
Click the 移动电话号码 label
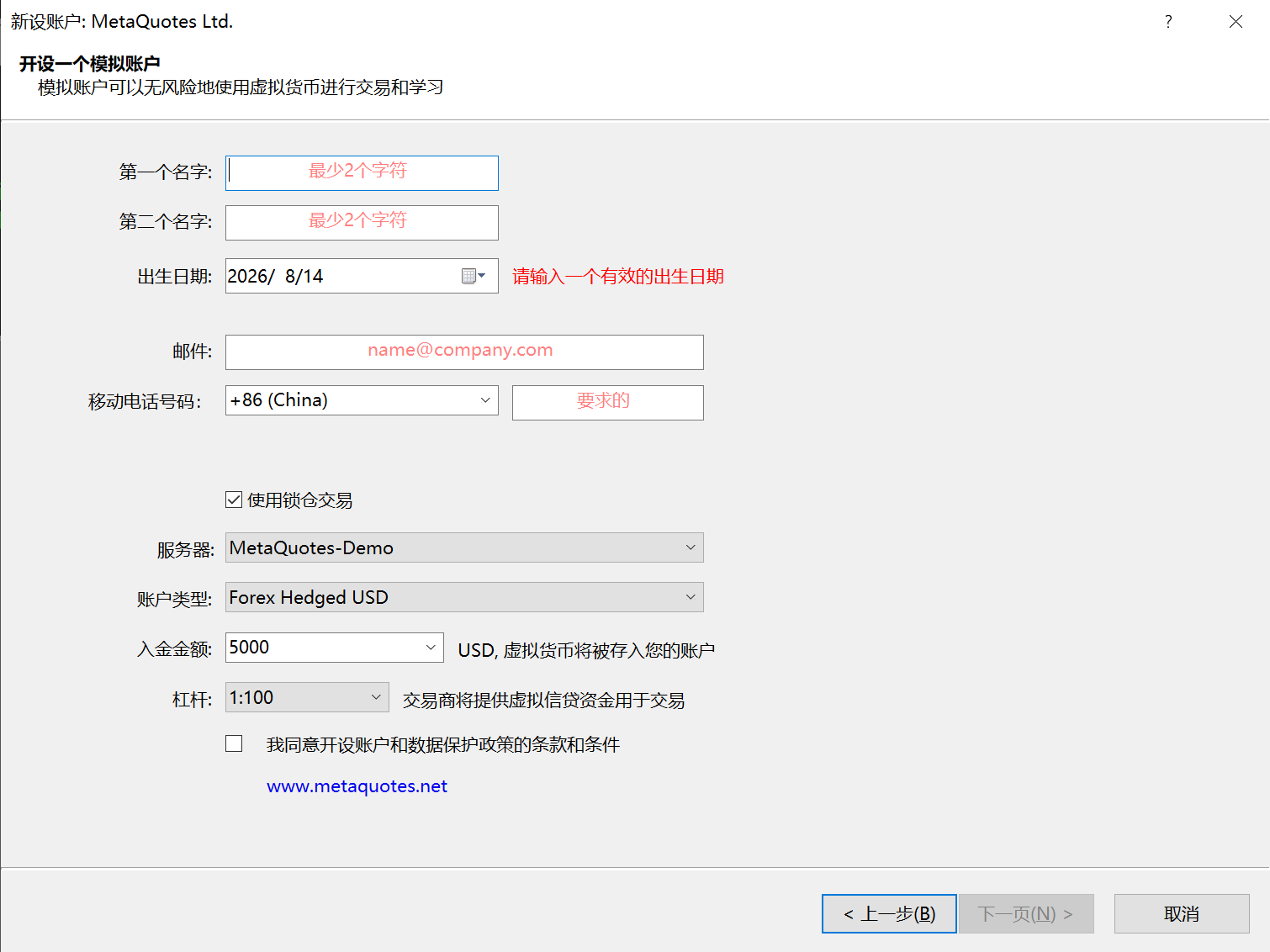click(x=145, y=402)
